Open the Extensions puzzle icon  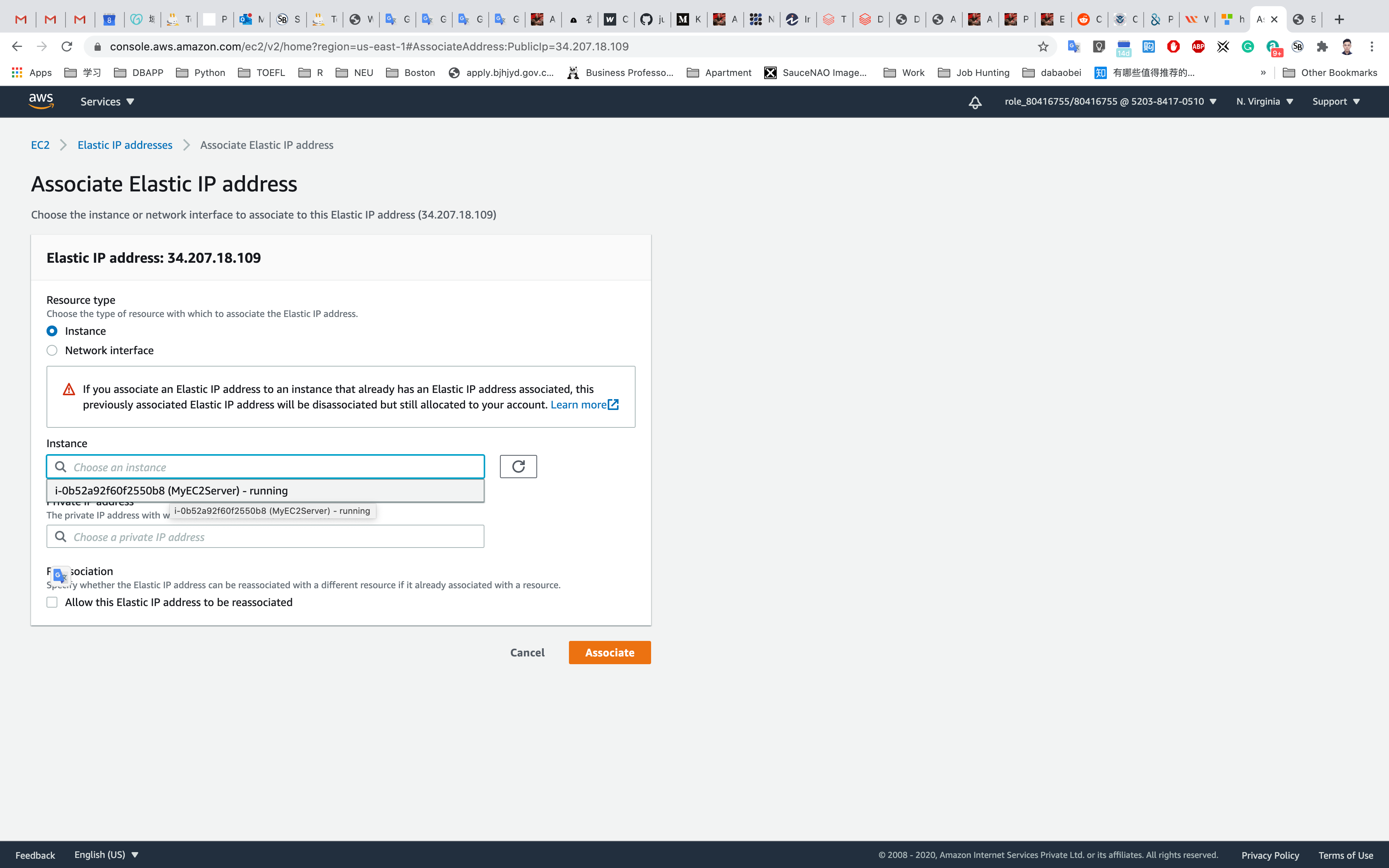click(1322, 46)
